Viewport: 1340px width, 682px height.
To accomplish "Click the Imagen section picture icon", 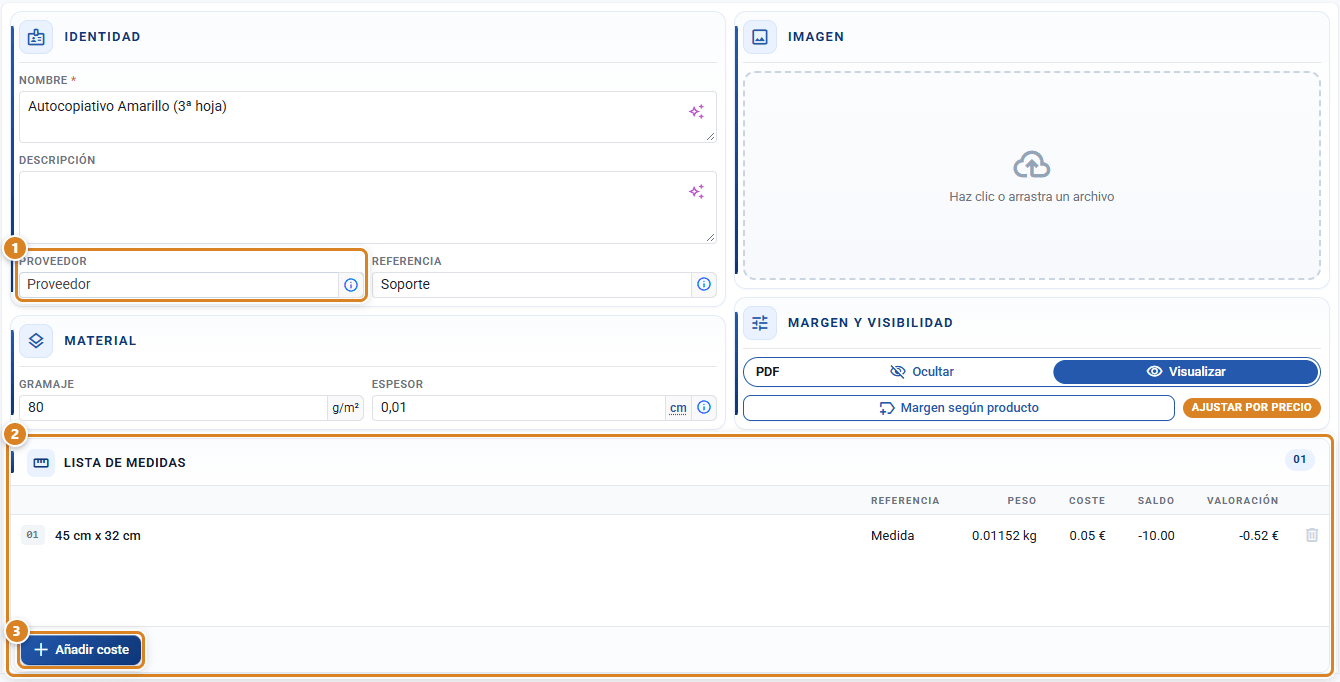I will [760, 37].
